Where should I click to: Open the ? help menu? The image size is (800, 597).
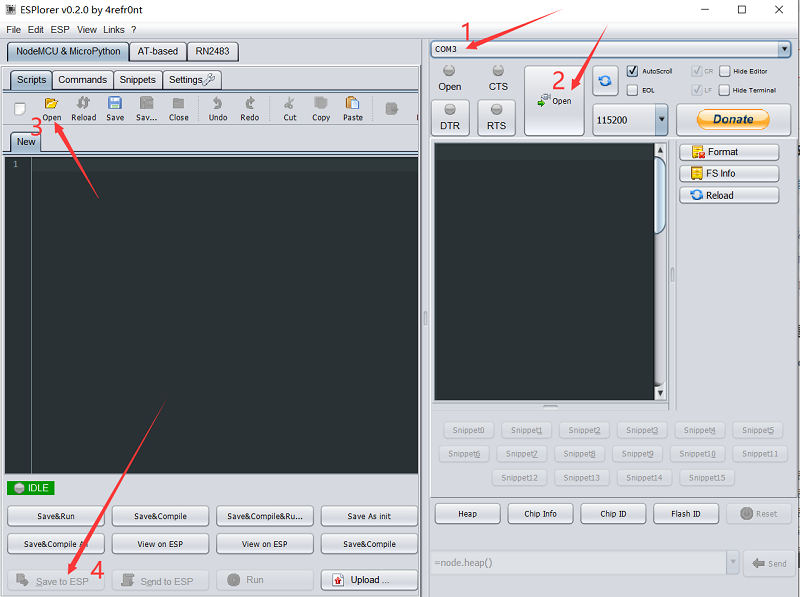tap(134, 30)
